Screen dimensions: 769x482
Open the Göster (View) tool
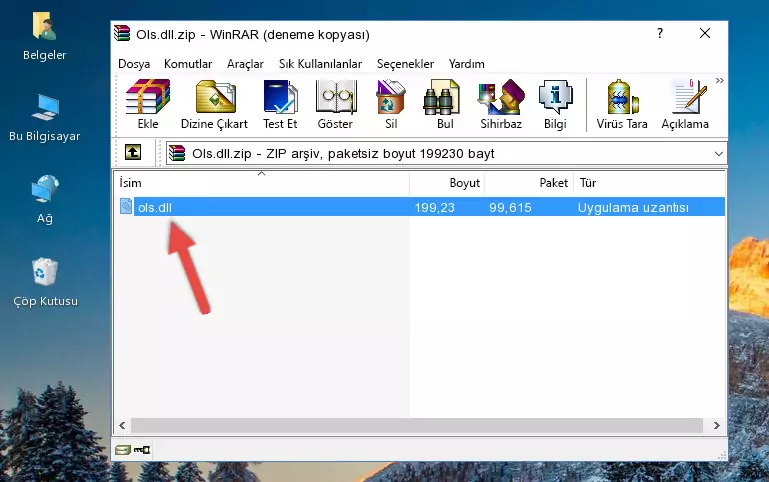point(335,104)
